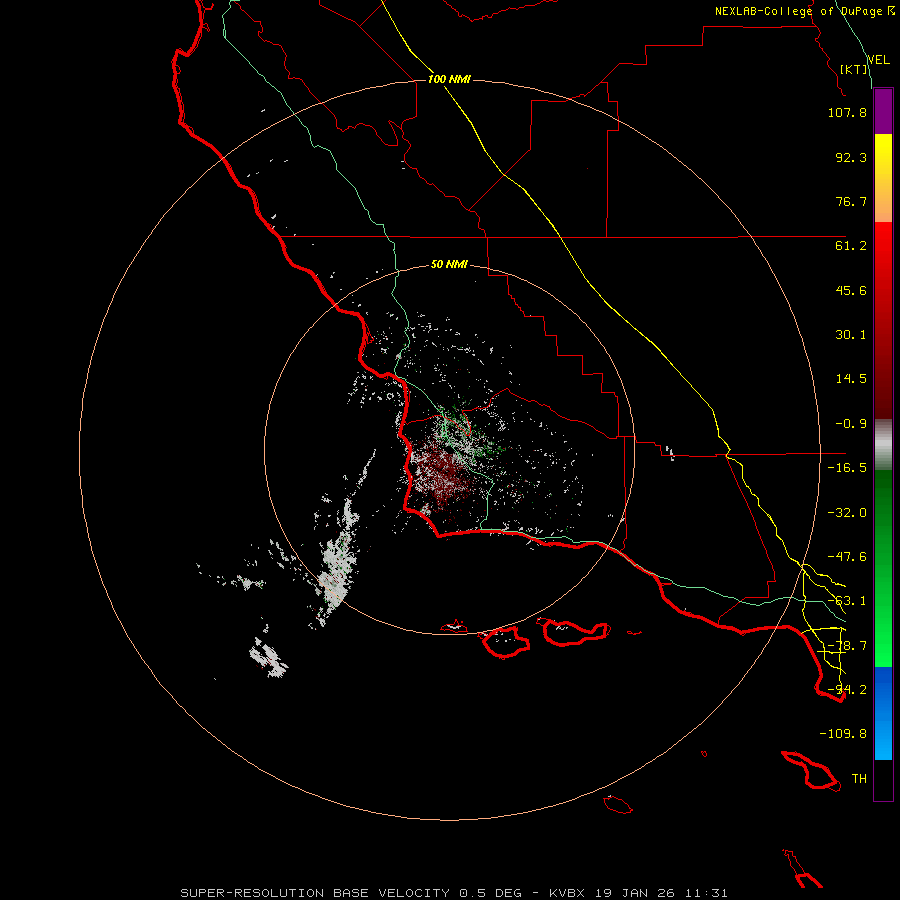Image resolution: width=900 pixels, height=900 pixels.
Task: Select the -63.1 legend value
Action: (847, 601)
